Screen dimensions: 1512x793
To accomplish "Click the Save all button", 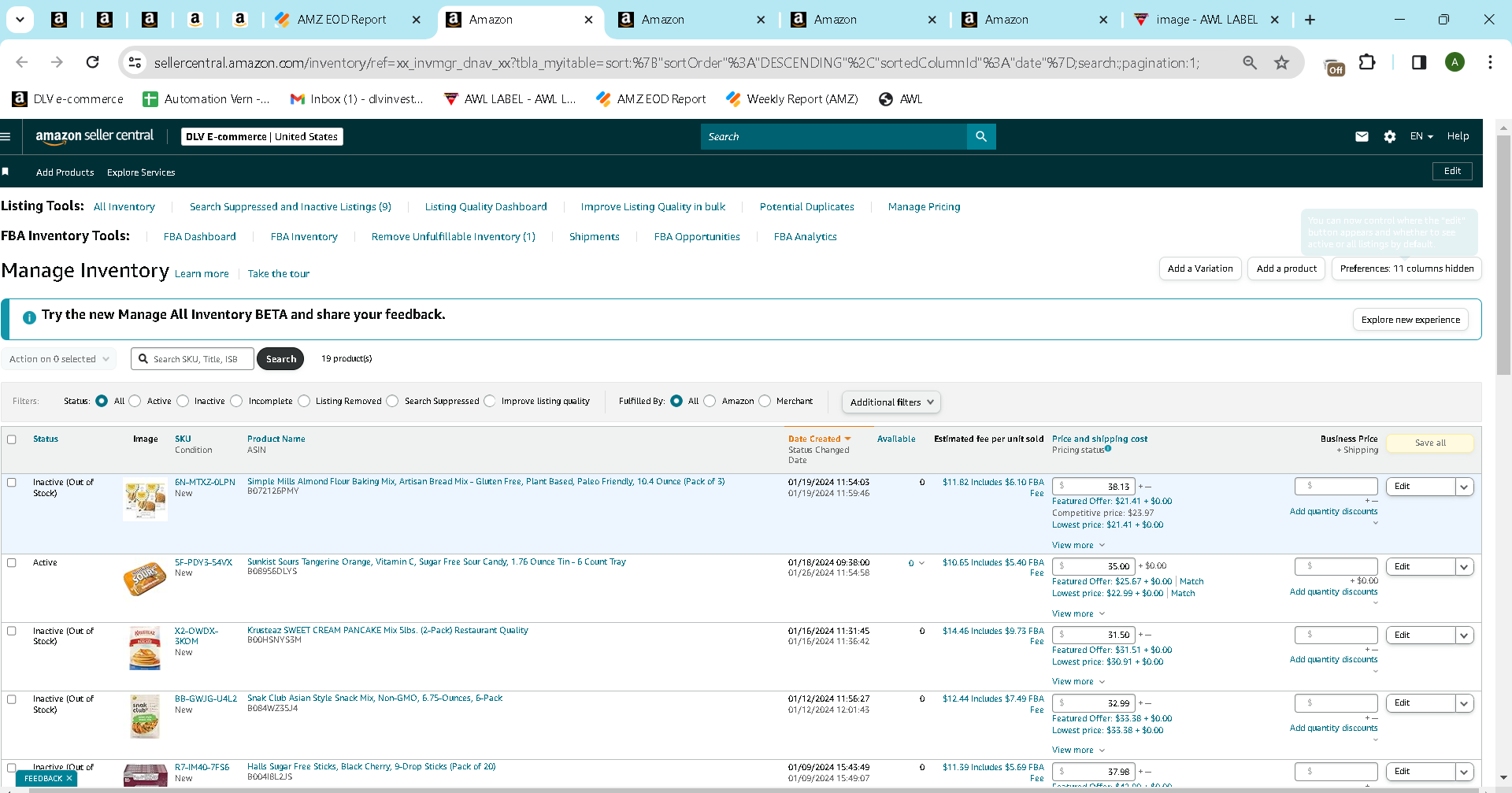I will 1430,443.
